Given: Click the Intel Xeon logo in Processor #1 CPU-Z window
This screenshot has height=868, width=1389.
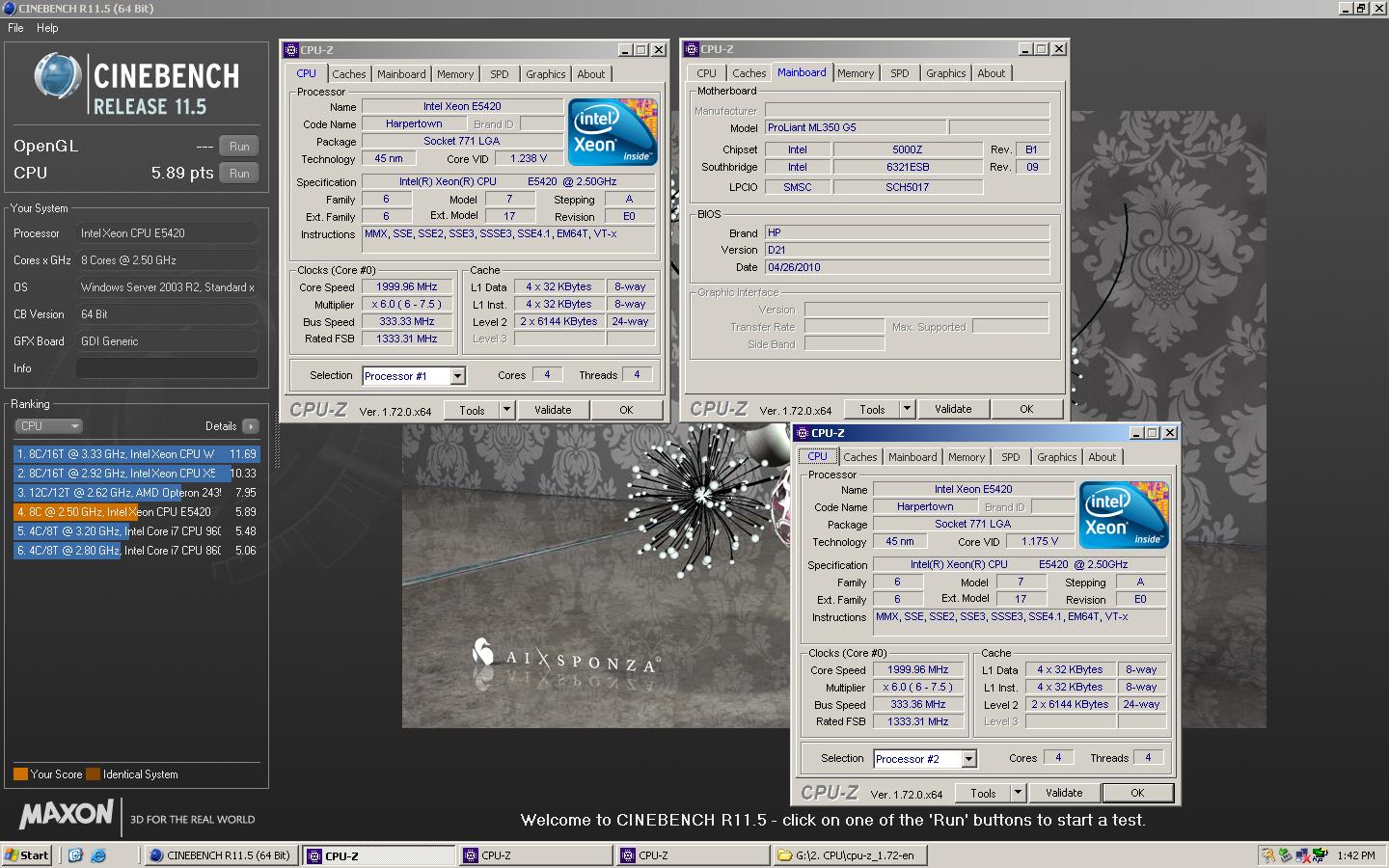Looking at the screenshot, I should [x=613, y=132].
